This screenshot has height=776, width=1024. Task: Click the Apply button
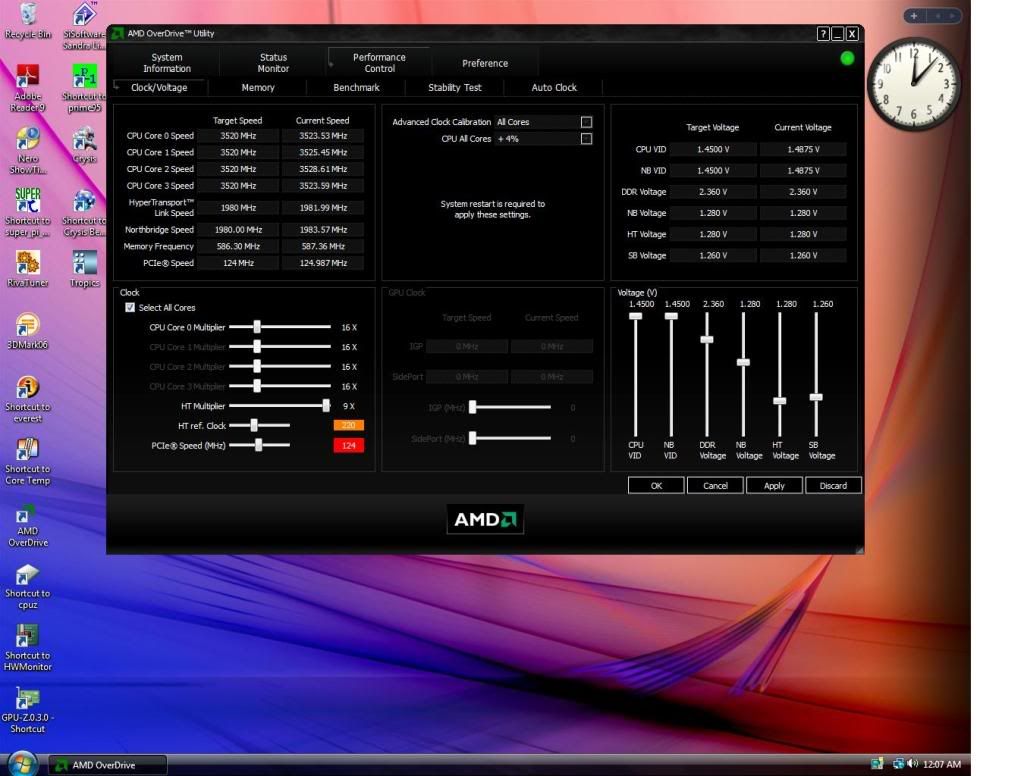[x=774, y=485]
